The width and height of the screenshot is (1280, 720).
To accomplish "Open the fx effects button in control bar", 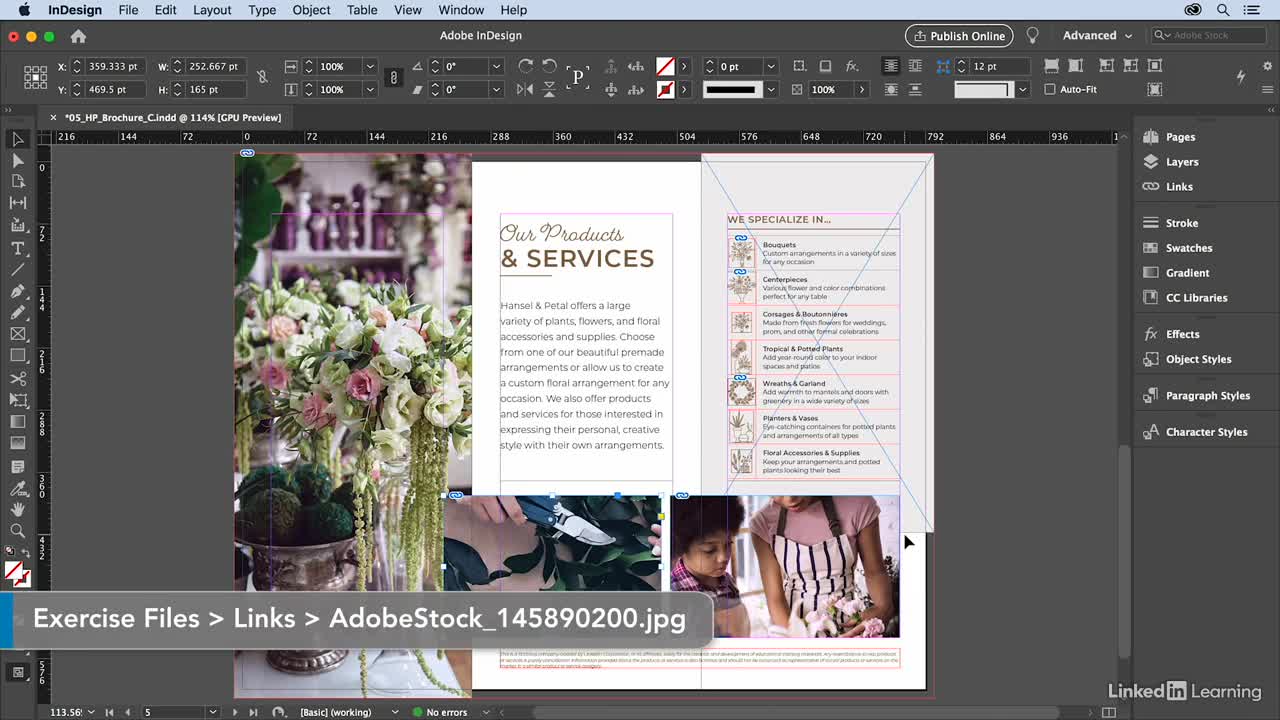I will (x=852, y=66).
